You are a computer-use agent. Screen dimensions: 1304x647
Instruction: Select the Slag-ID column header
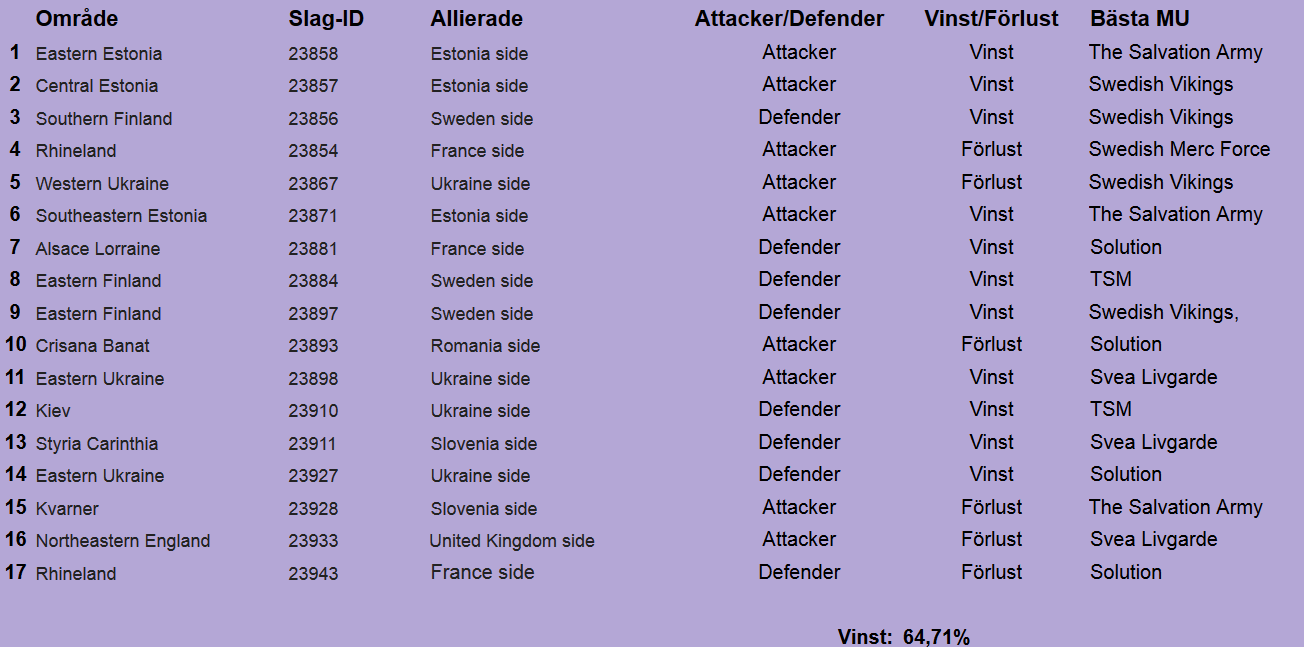pyautogui.click(x=326, y=19)
